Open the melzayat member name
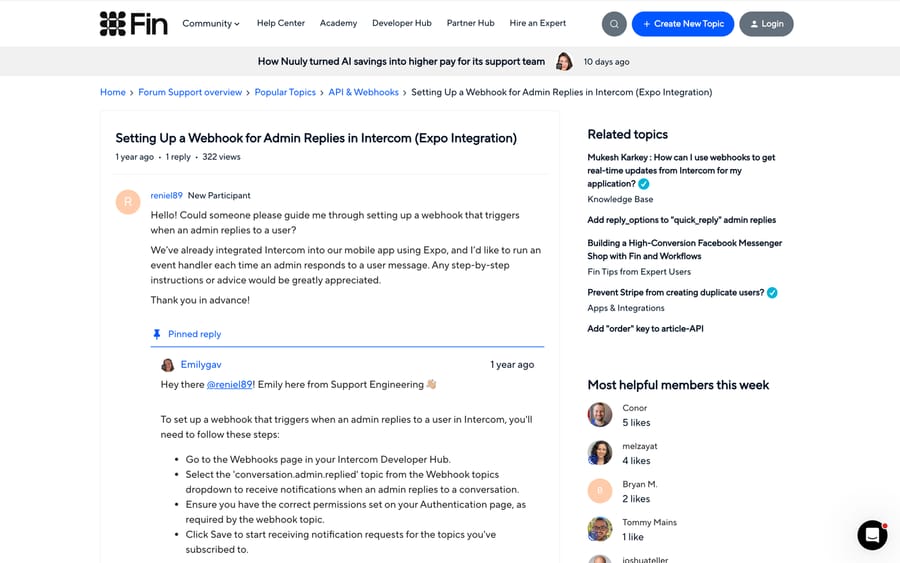This screenshot has height=563, width=900. [640, 446]
